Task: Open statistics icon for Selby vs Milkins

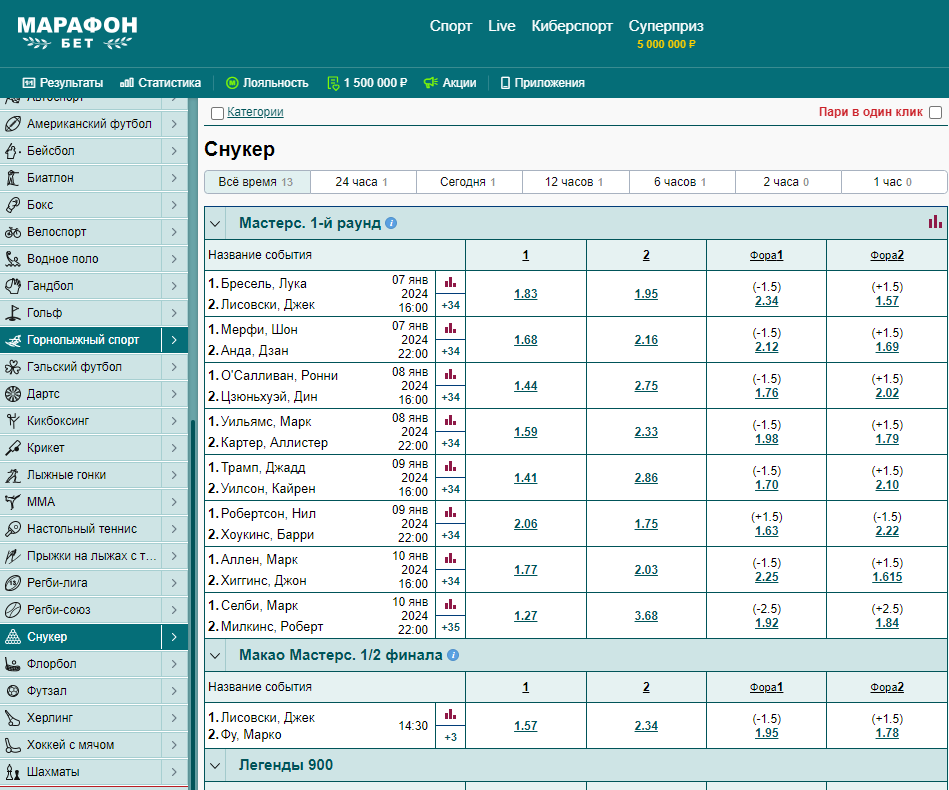Action: click(450, 605)
